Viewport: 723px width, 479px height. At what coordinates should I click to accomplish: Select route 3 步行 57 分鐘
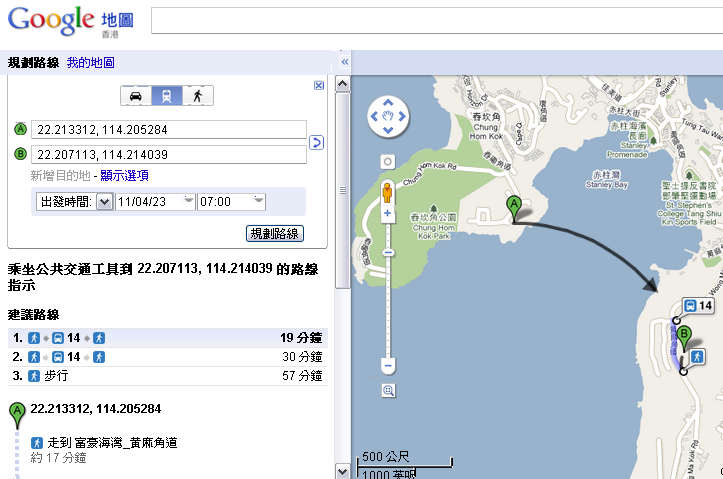click(x=167, y=376)
